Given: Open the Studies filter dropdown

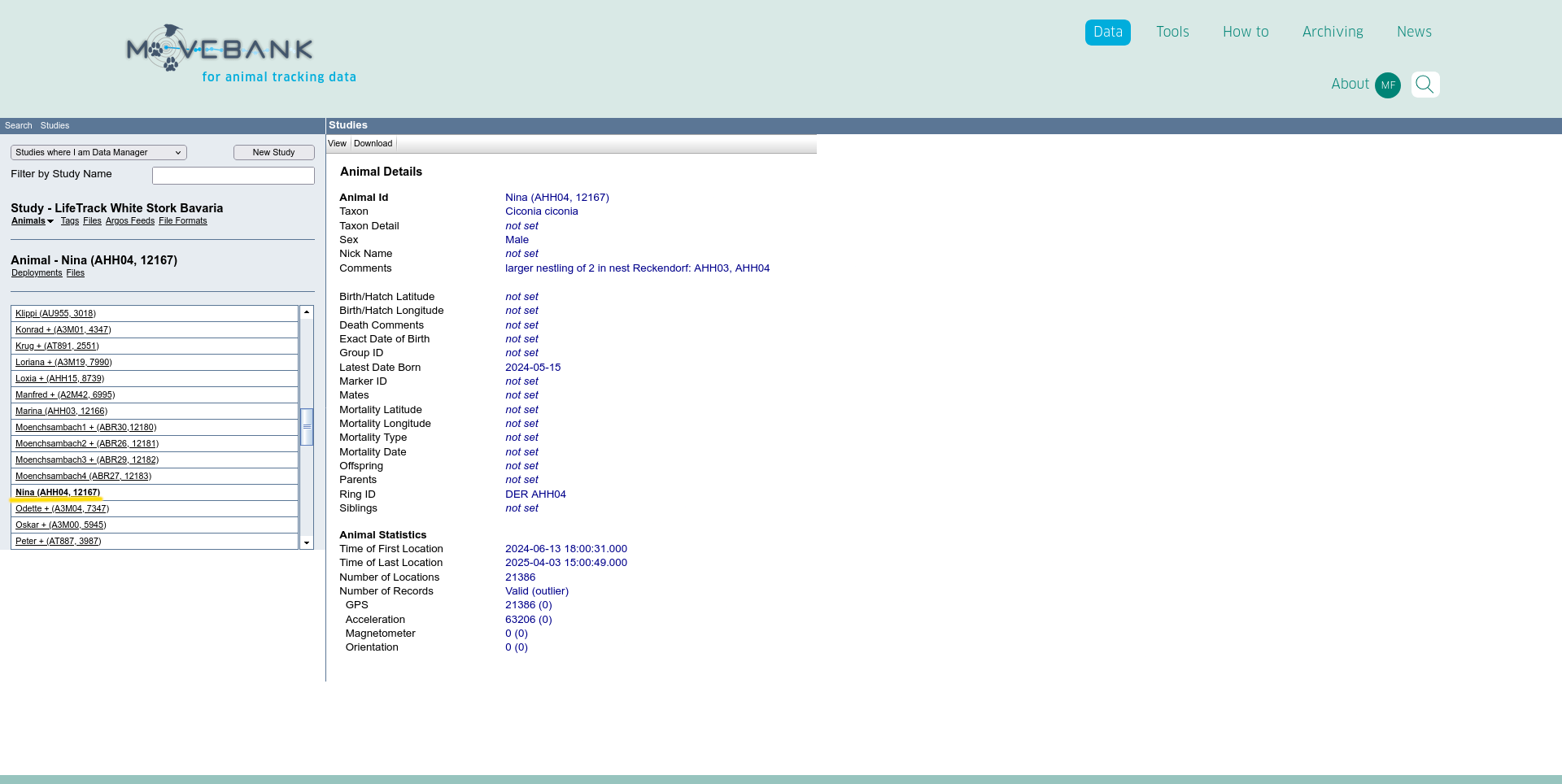Looking at the screenshot, I should 98,153.
